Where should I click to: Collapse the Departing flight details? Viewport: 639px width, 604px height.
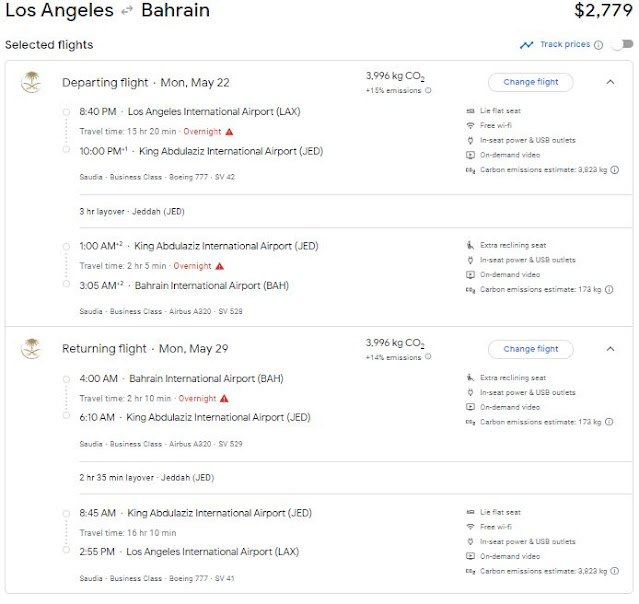610,82
